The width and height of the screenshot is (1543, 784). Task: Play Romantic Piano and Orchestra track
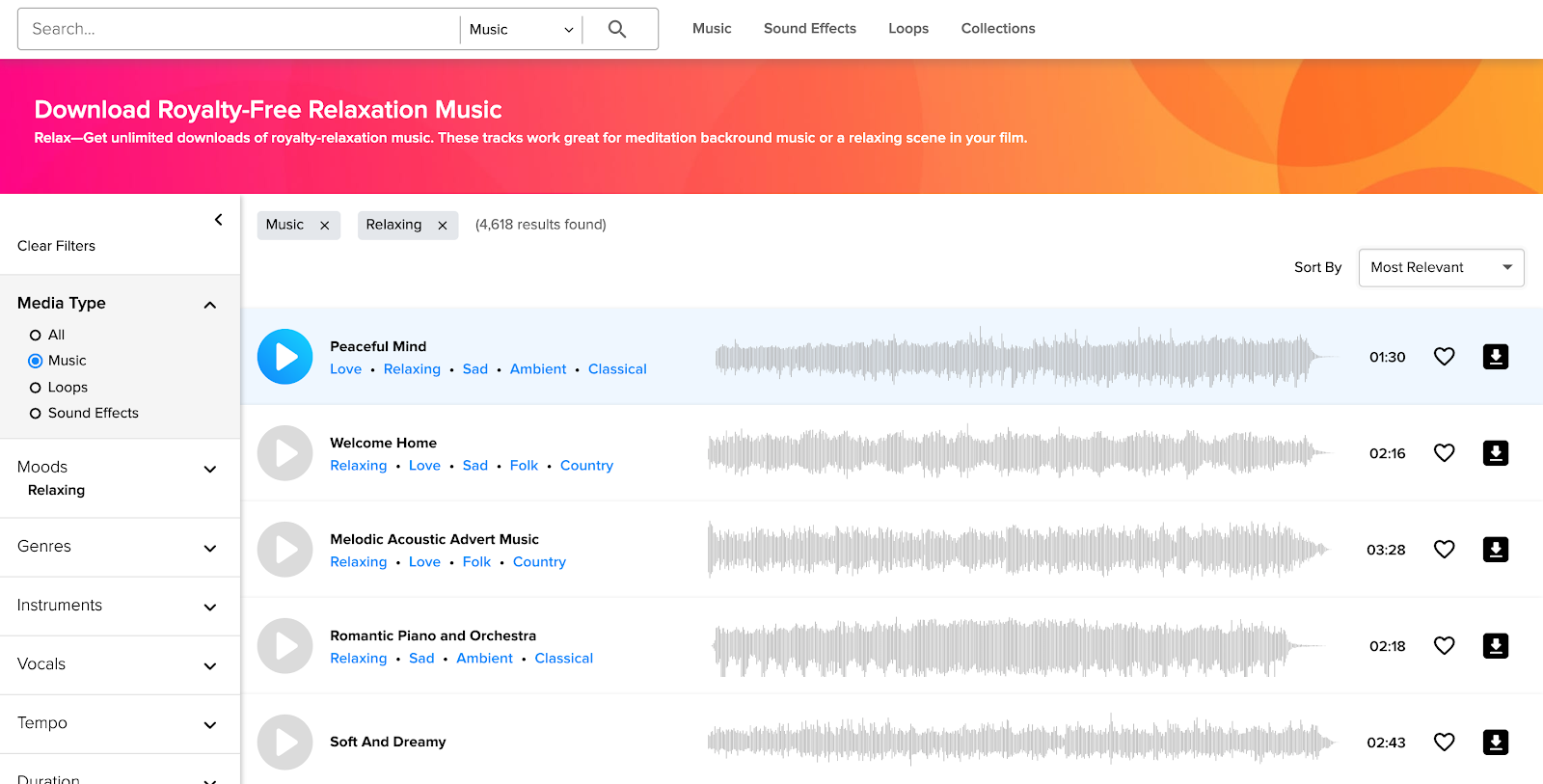pyautogui.click(x=285, y=646)
